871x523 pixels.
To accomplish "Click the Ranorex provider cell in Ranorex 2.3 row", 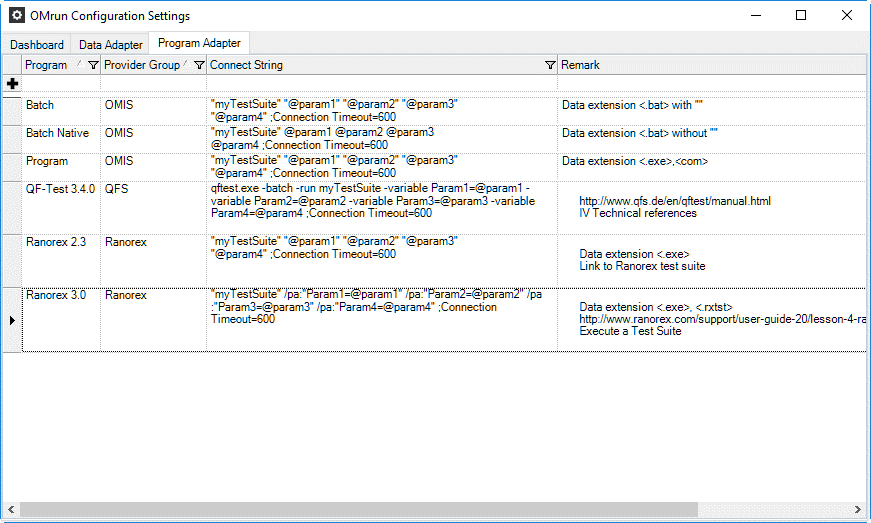I will pyautogui.click(x=153, y=260).
